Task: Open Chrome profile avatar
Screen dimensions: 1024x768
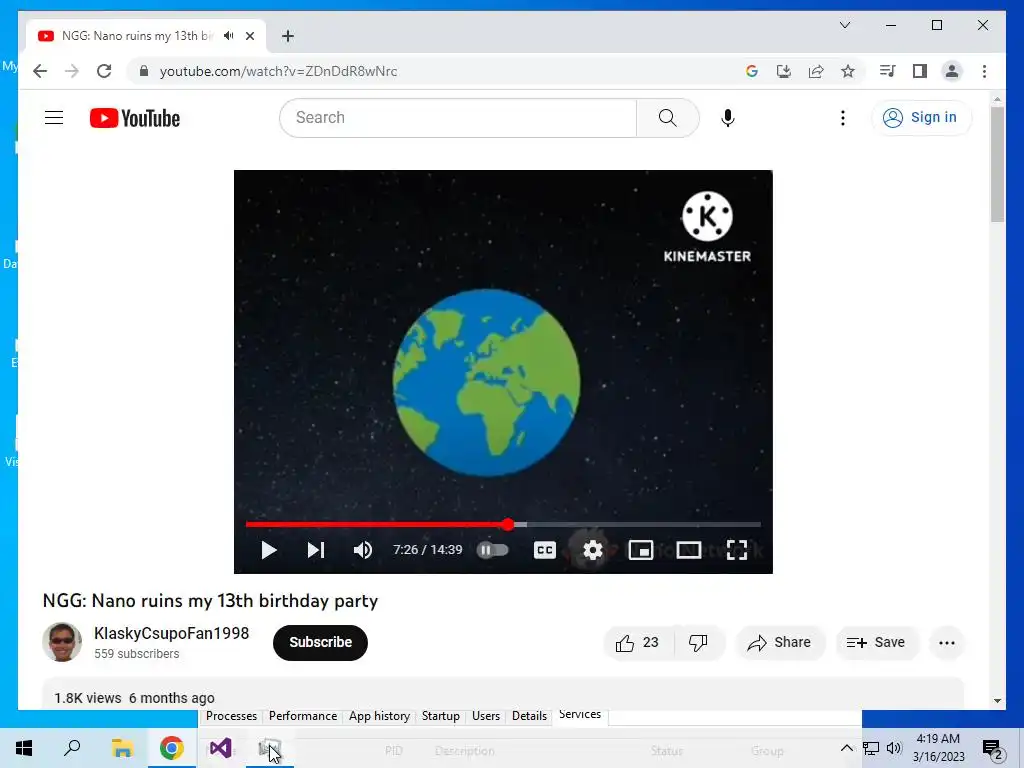Action: click(x=952, y=71)
